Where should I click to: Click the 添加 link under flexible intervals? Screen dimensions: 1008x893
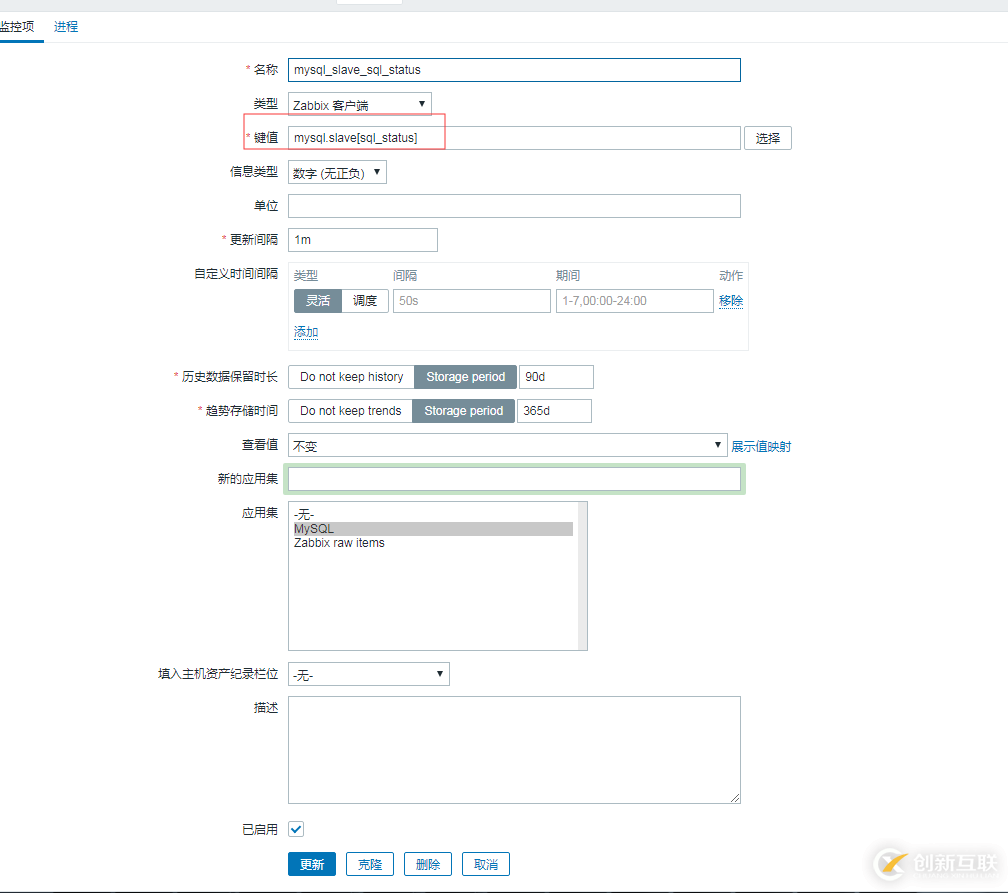305,330
